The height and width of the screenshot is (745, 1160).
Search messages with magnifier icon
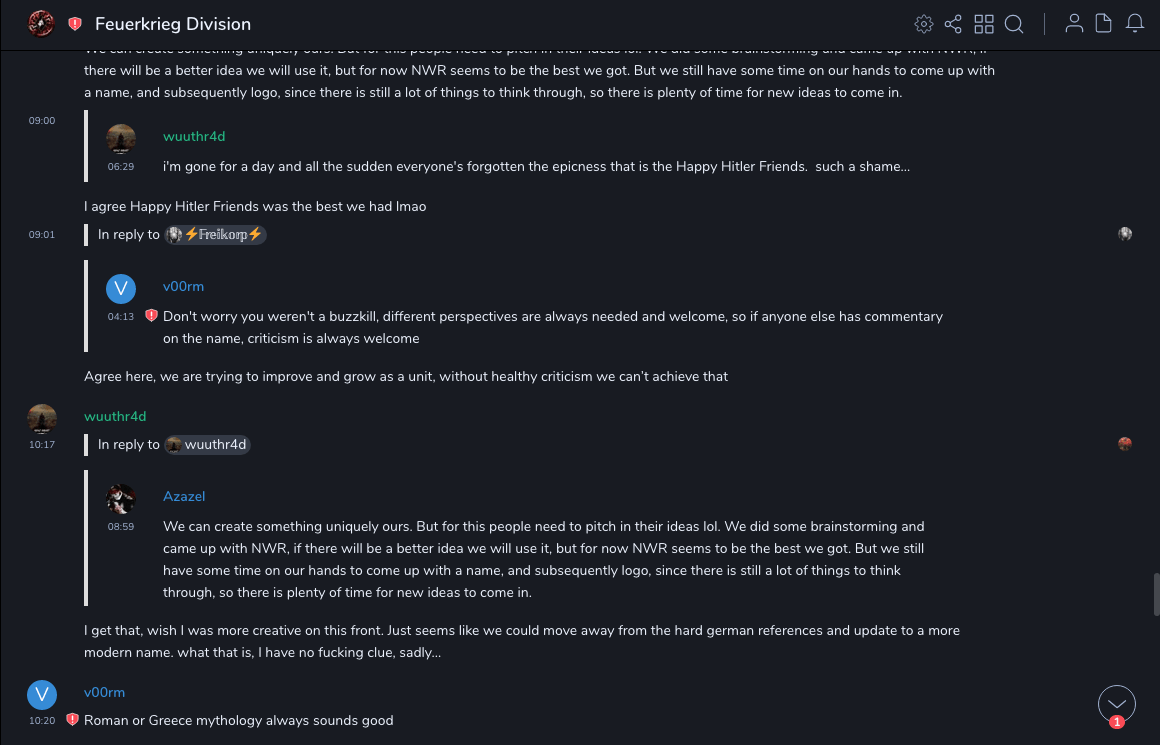1014,24
